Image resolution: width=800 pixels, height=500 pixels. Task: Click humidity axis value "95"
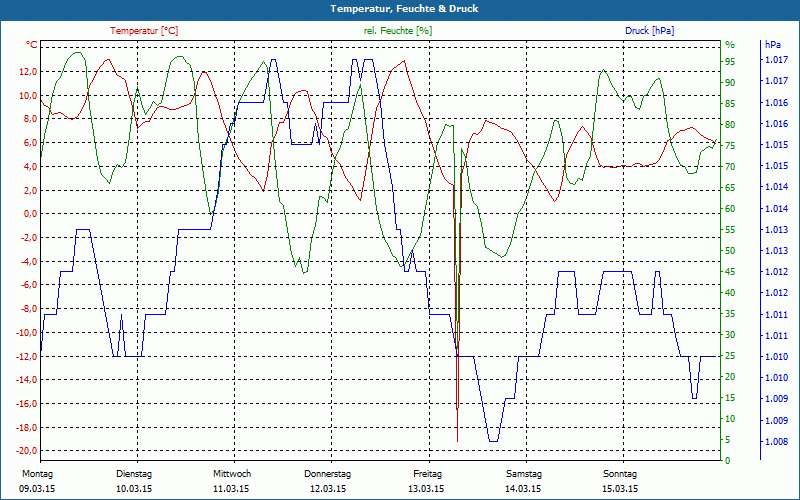(730, 62)
